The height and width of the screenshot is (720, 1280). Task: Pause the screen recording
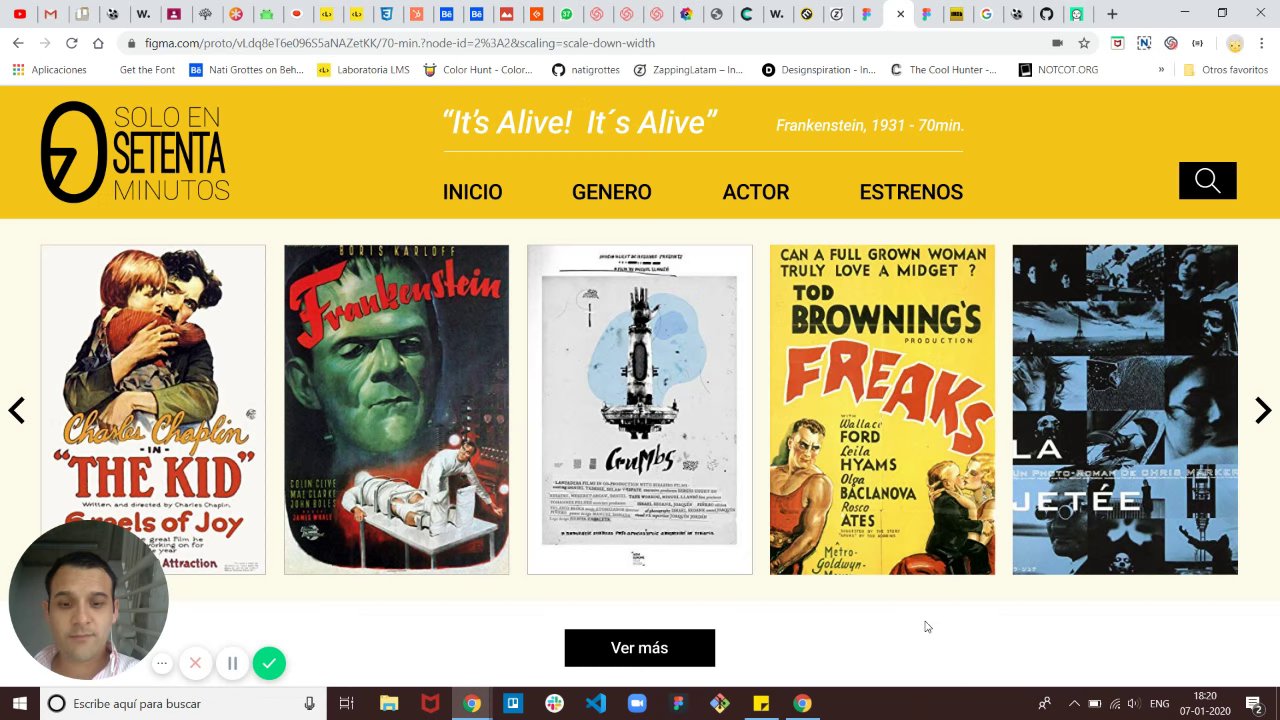232,663
